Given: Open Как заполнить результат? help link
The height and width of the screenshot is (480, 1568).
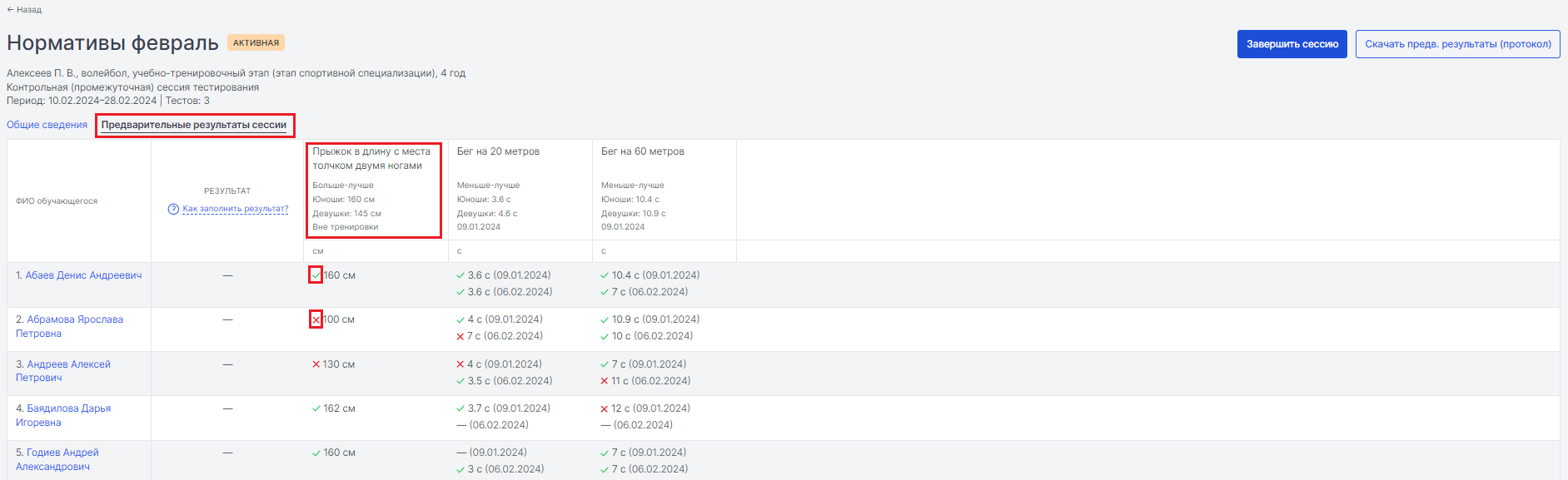Looking at the screenshot, I should (x=236, y=209).
